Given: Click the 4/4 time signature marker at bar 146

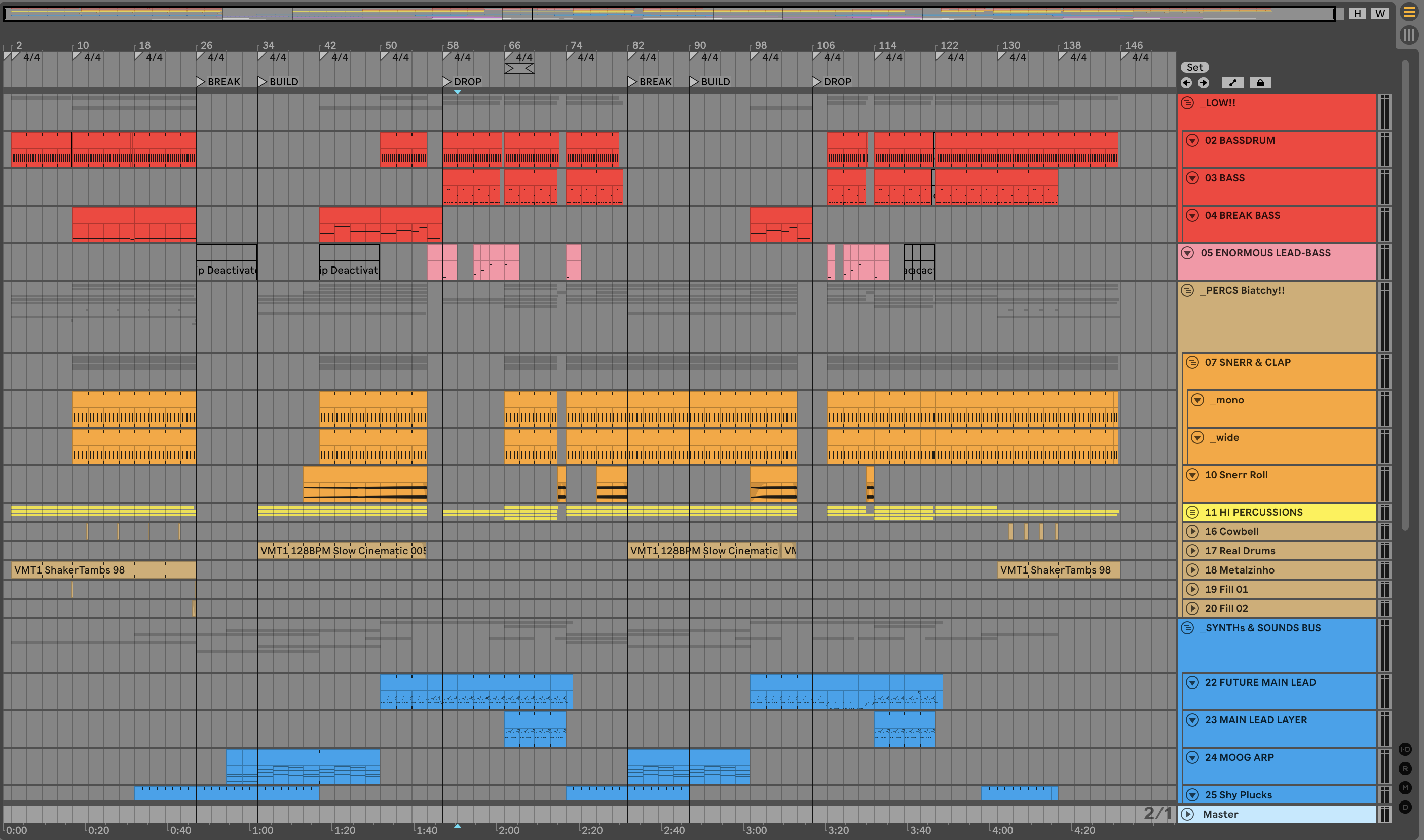Looking at the screenshot, I should point(1135,57).
